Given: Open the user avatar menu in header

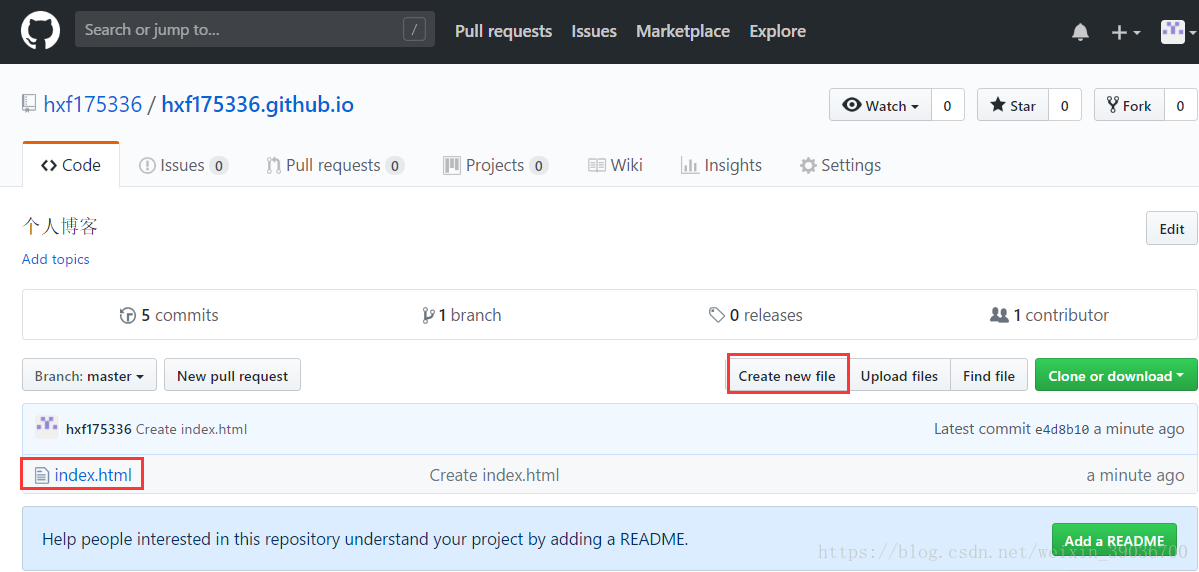Looking at the screenshot, I should (1178, 31).
